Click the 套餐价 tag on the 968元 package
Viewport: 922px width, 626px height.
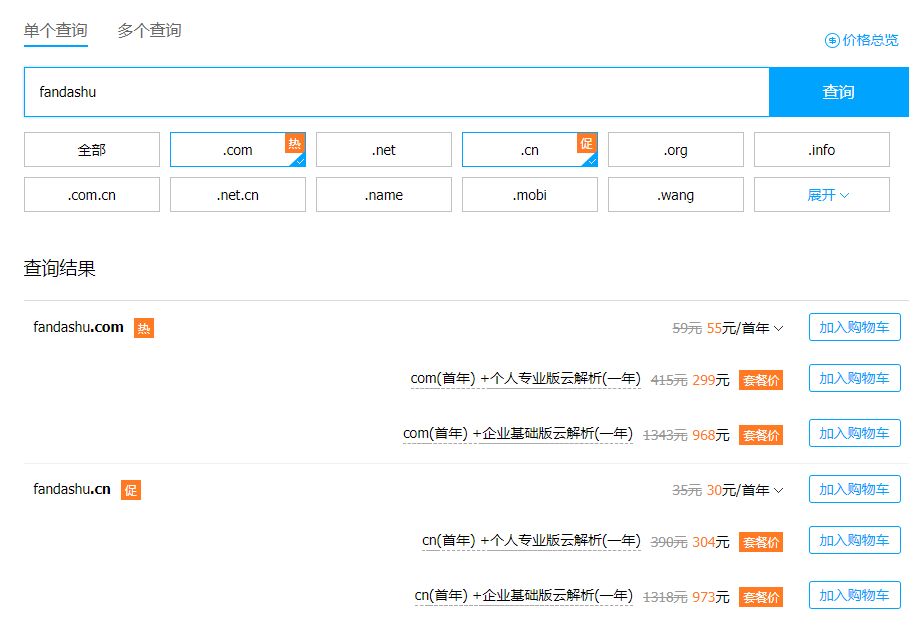[x=760, y=434]
